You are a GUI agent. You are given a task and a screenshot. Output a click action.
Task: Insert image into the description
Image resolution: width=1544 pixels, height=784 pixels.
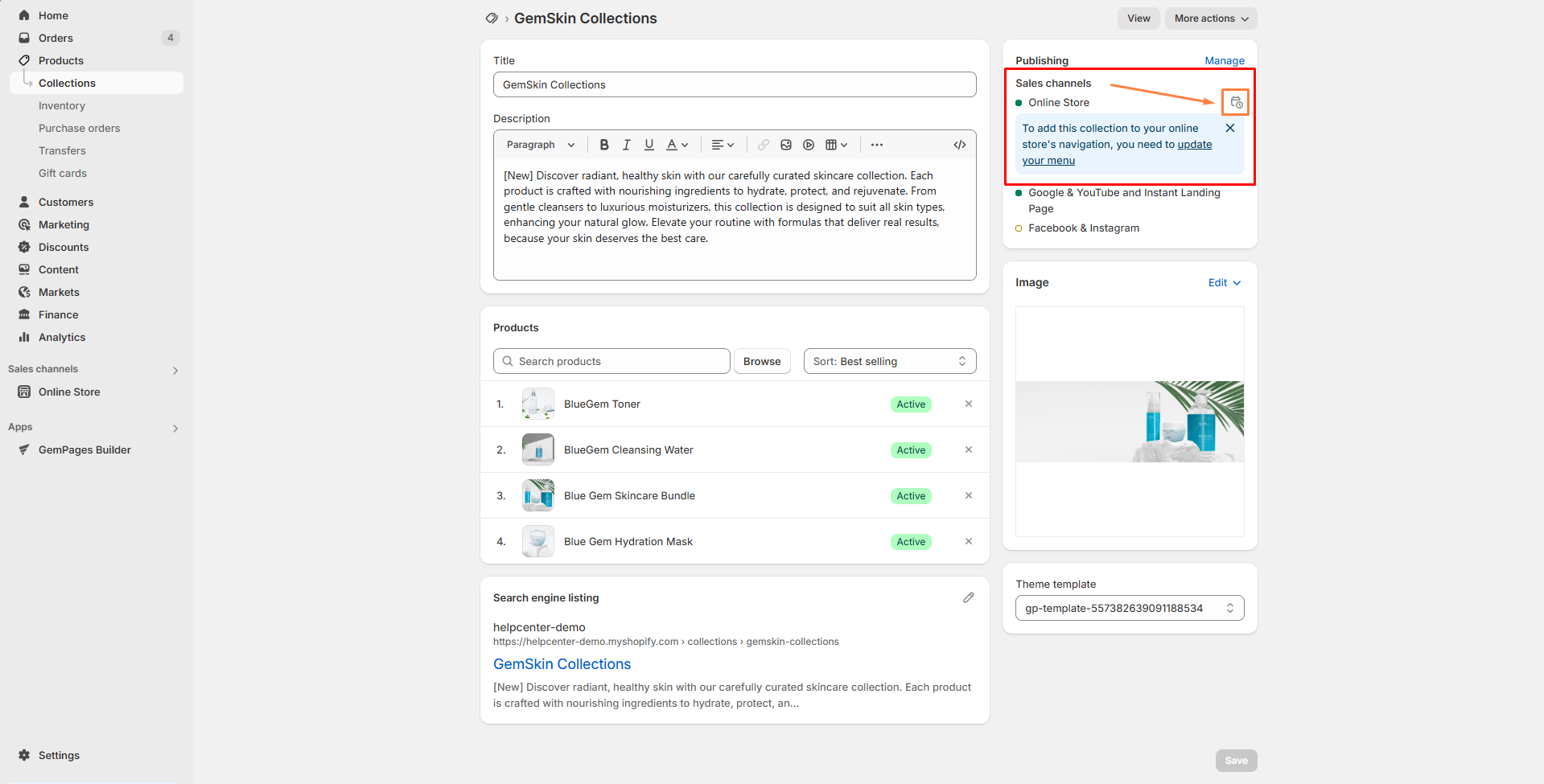tap(786, 145)
